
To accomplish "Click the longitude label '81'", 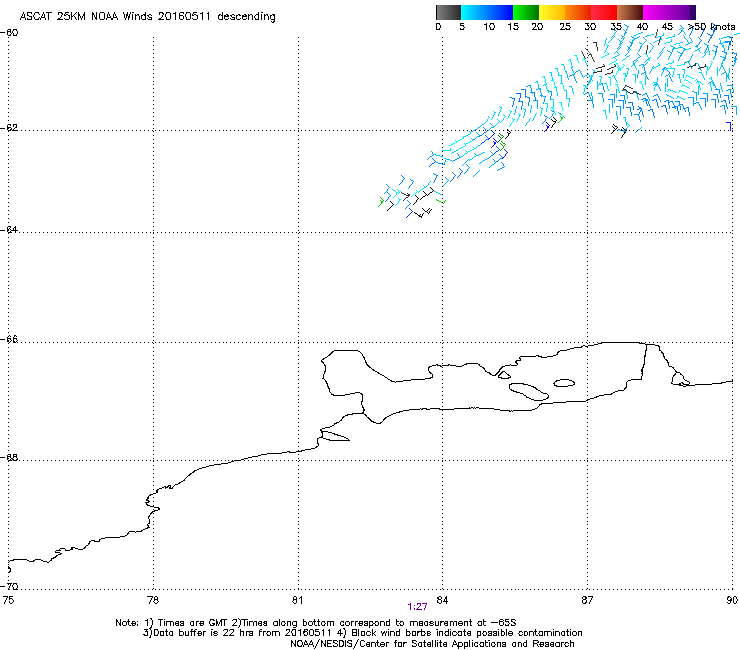I will point(297,600).
